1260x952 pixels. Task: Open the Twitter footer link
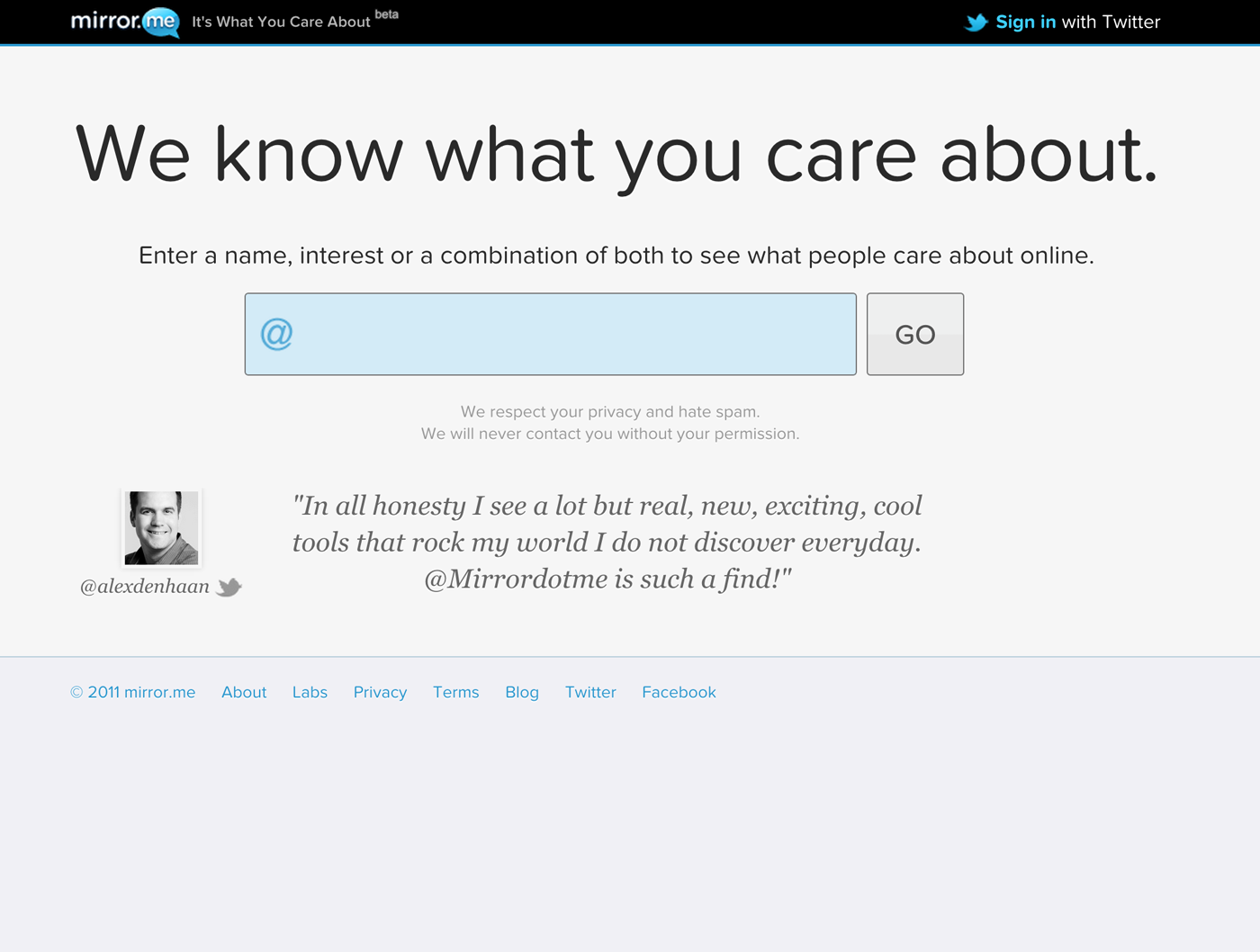[590, 692]
